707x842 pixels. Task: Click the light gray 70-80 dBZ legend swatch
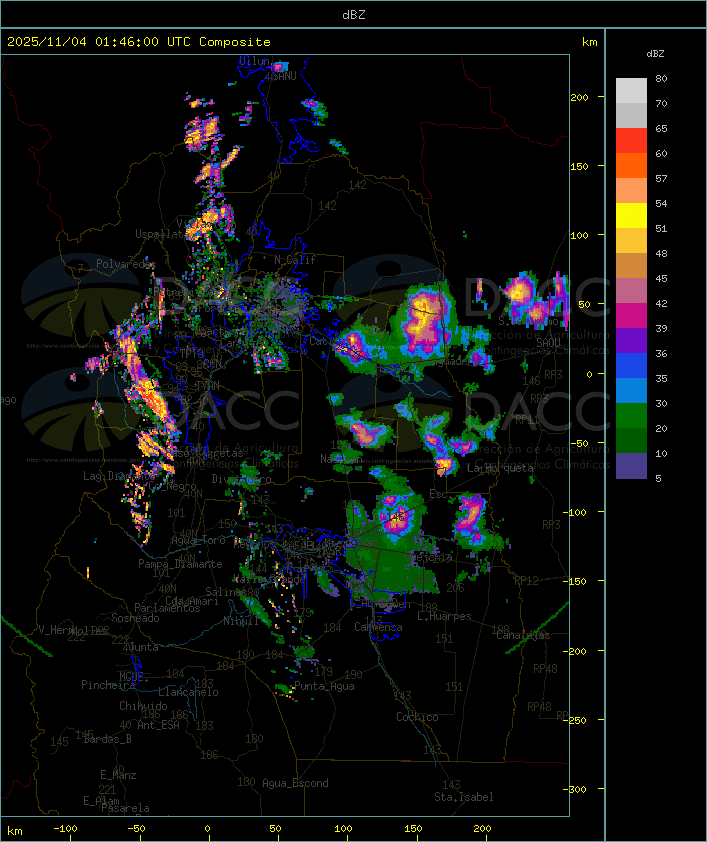[x=631, y=91]
